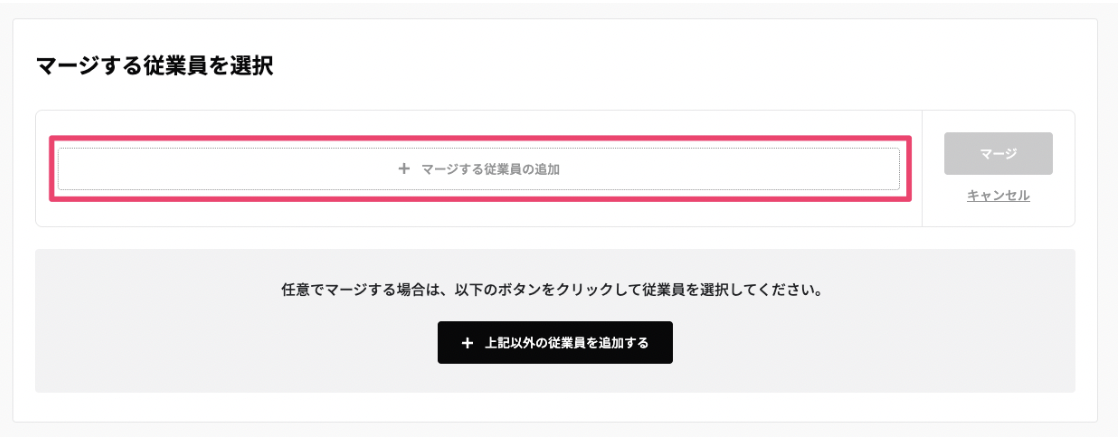Open the マージする従業員の追加 dashed box
1118x440 pixels.
(x=478, y=169)
